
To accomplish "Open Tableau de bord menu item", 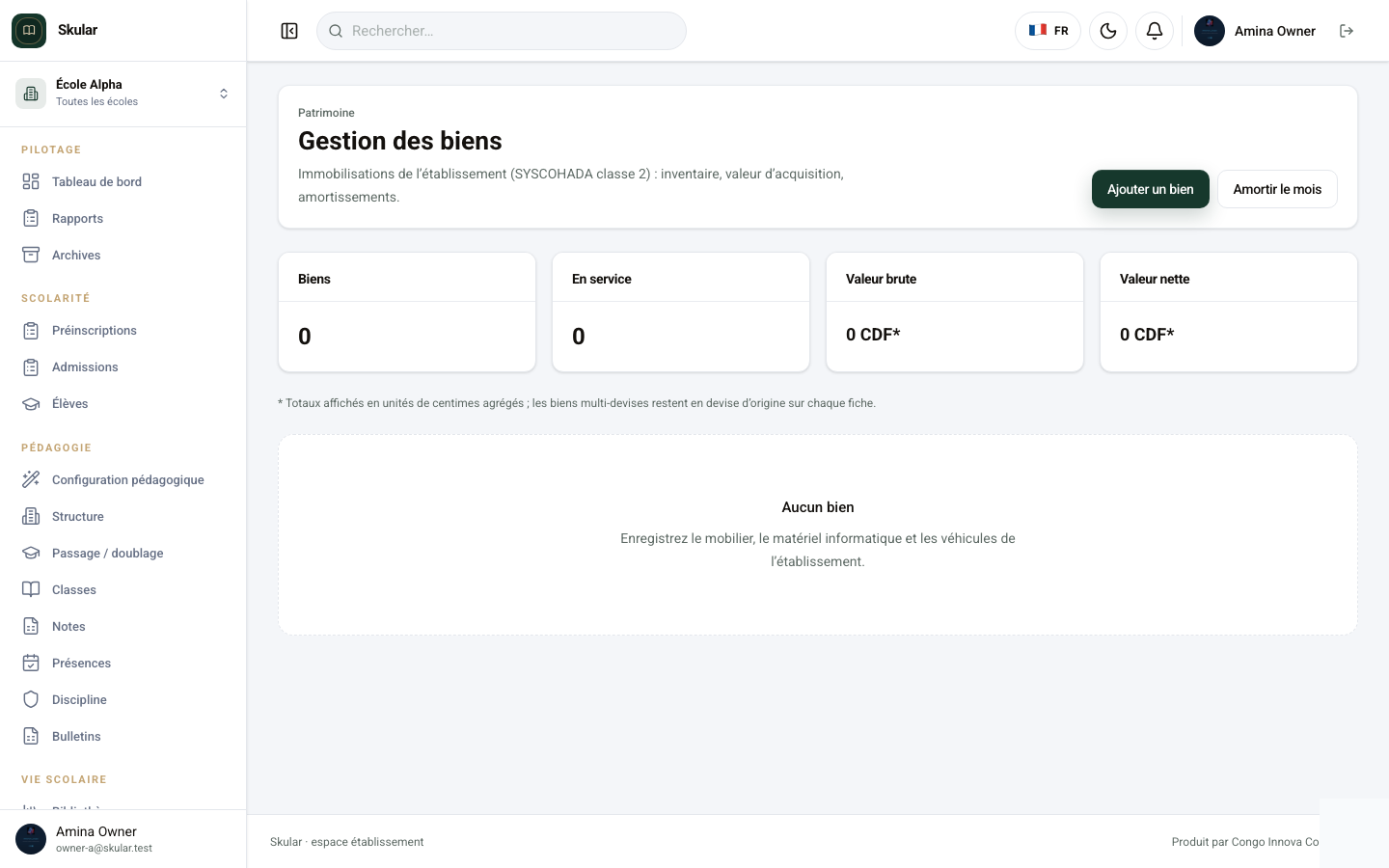I will [x=123, y=181].
